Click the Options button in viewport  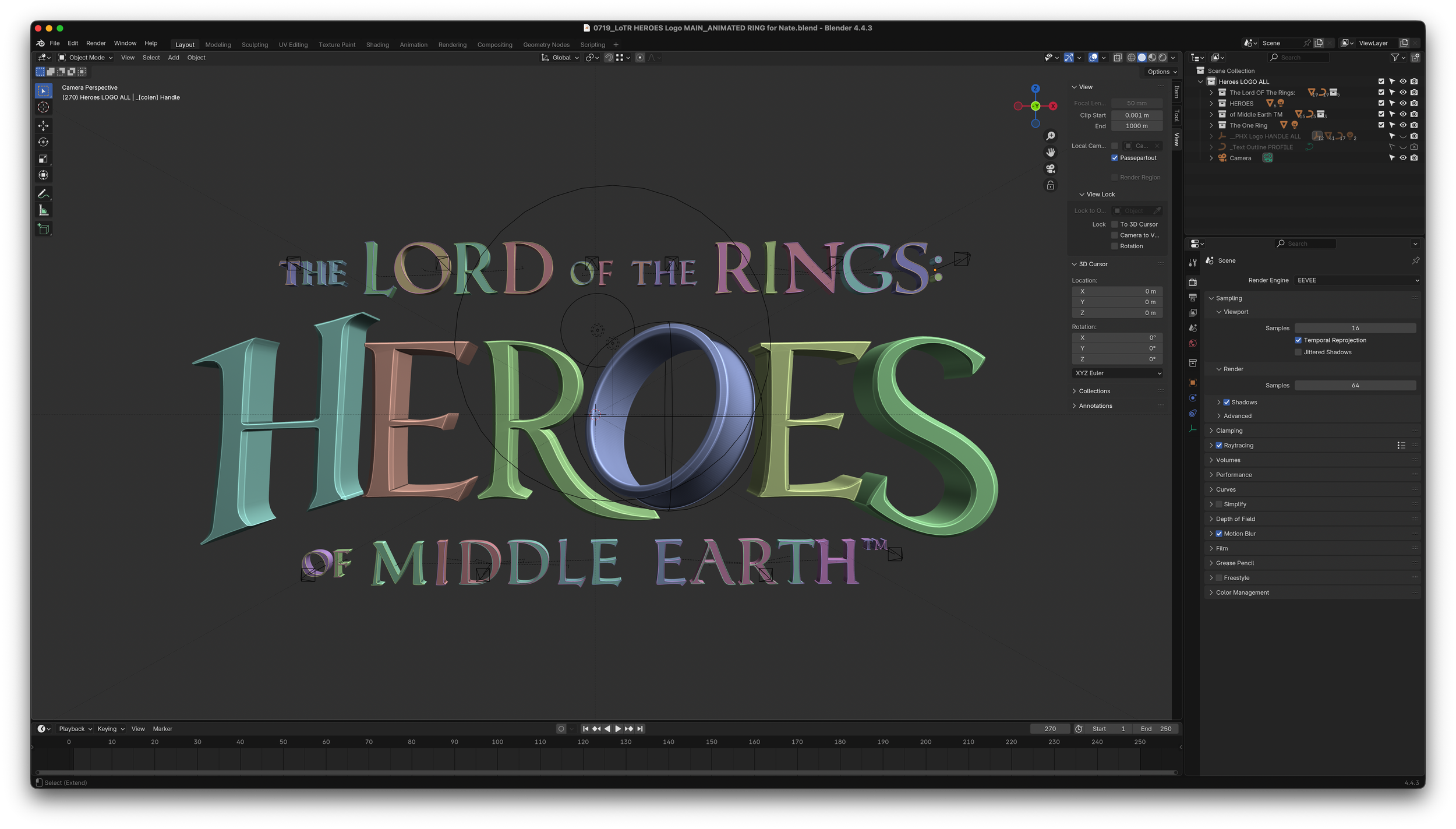(1161, 72)
